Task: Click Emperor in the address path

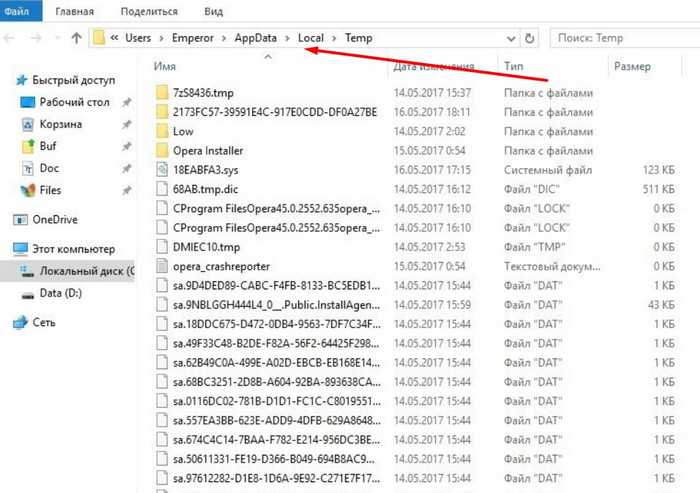Action: [193, 38]
